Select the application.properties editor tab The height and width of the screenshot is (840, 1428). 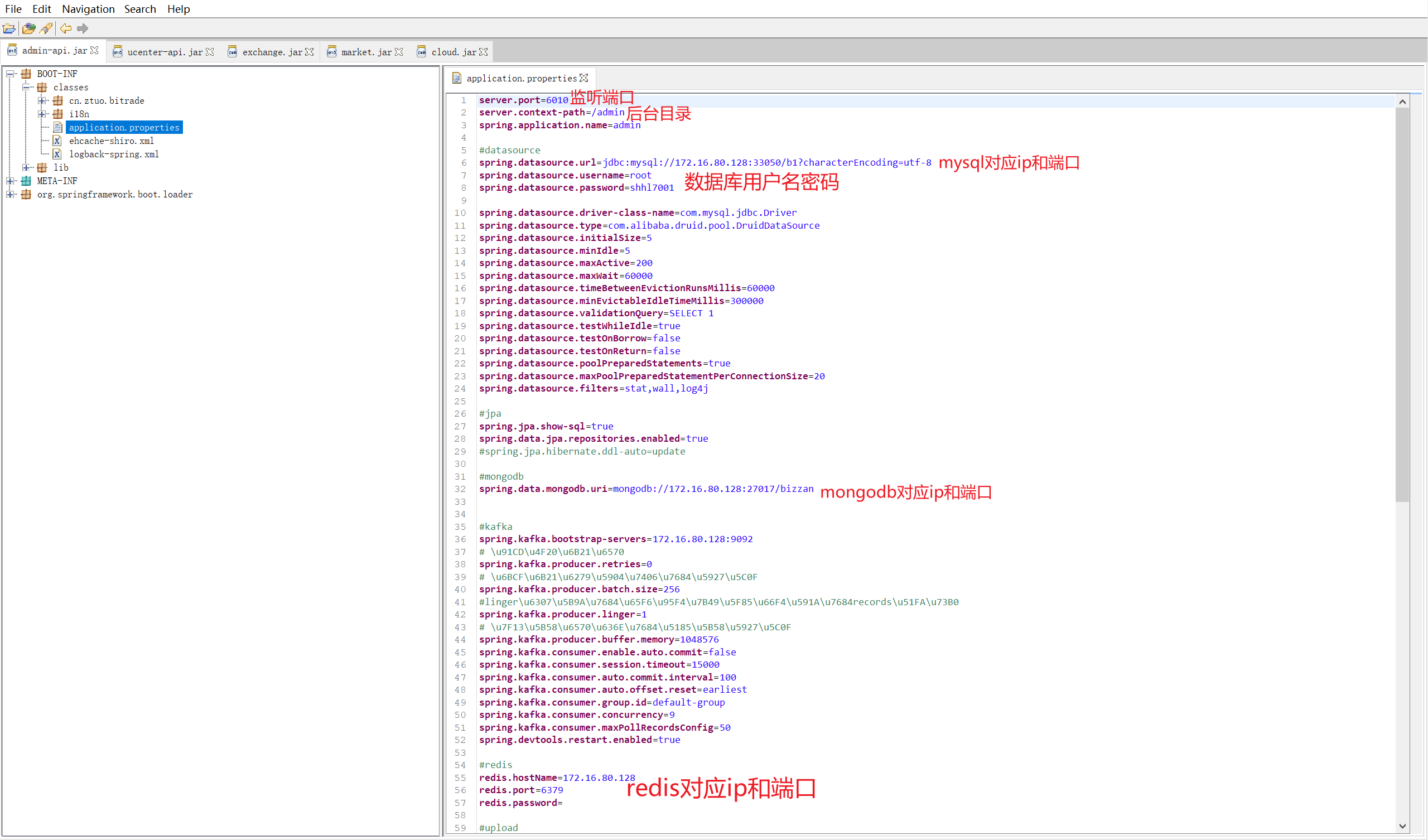pos(522,79)
